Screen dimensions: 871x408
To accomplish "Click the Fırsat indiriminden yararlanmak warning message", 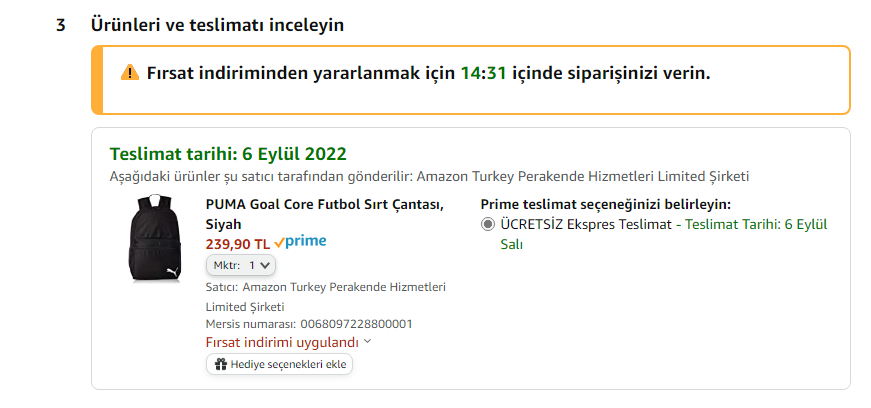I will click(x=428, y=73).
